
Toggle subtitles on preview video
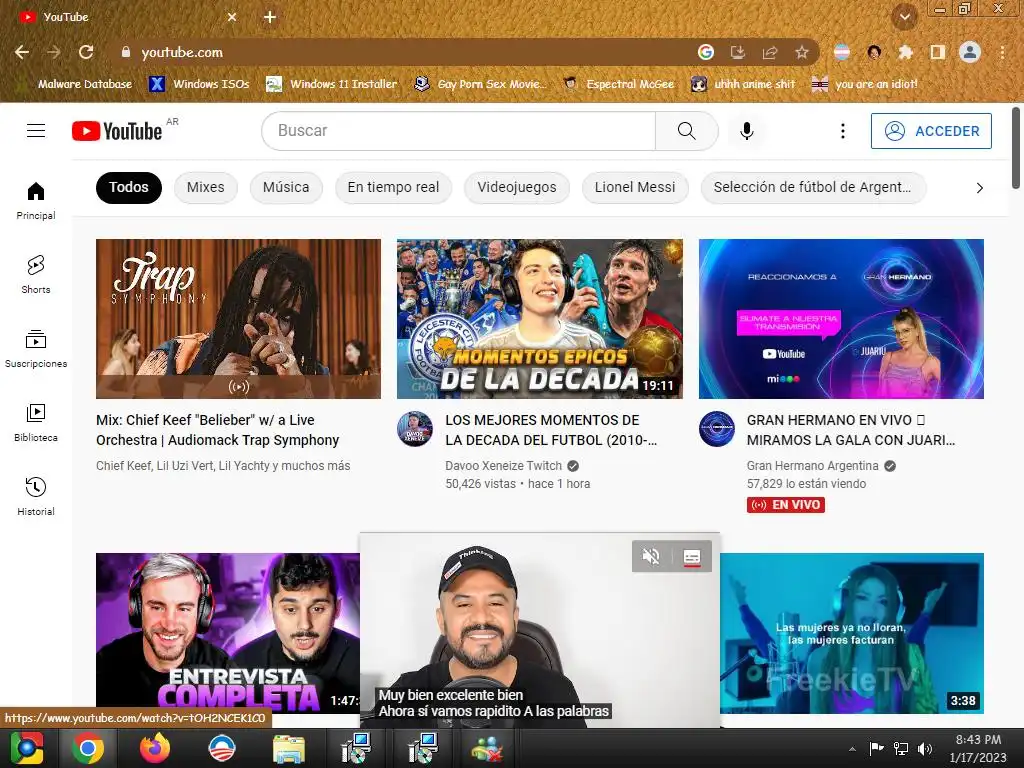pyautogui.click(x=692, y=556)
